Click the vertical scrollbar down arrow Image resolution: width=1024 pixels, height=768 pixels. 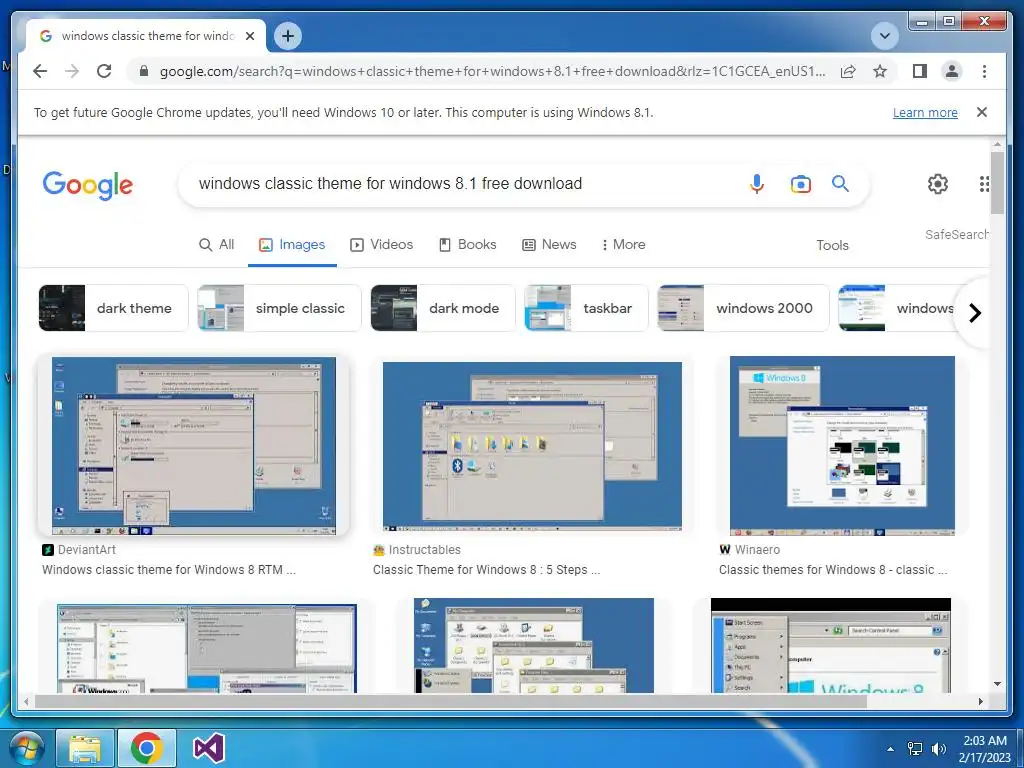997,684
